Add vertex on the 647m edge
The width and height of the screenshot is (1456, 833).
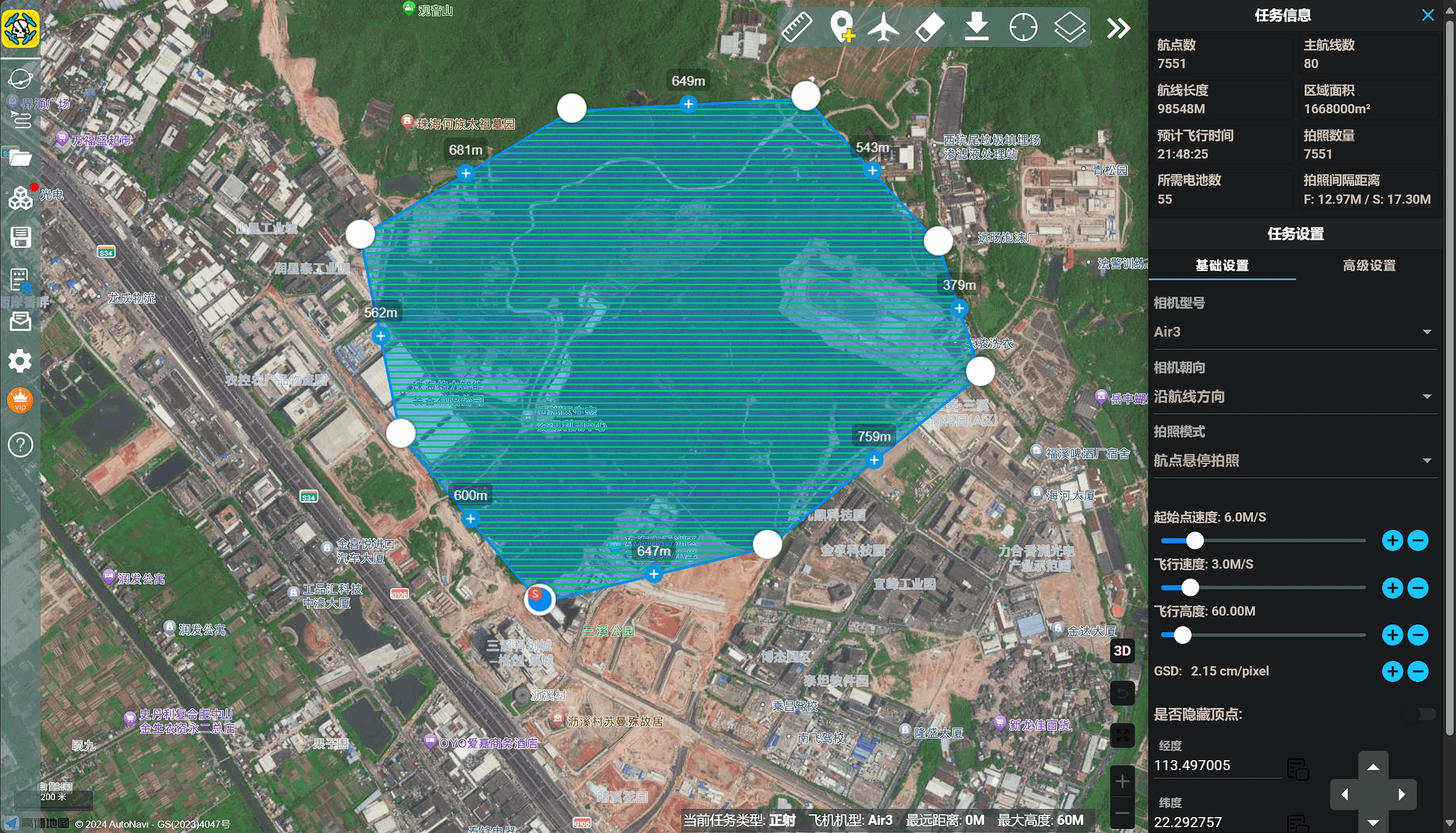(x=653, y=574)
